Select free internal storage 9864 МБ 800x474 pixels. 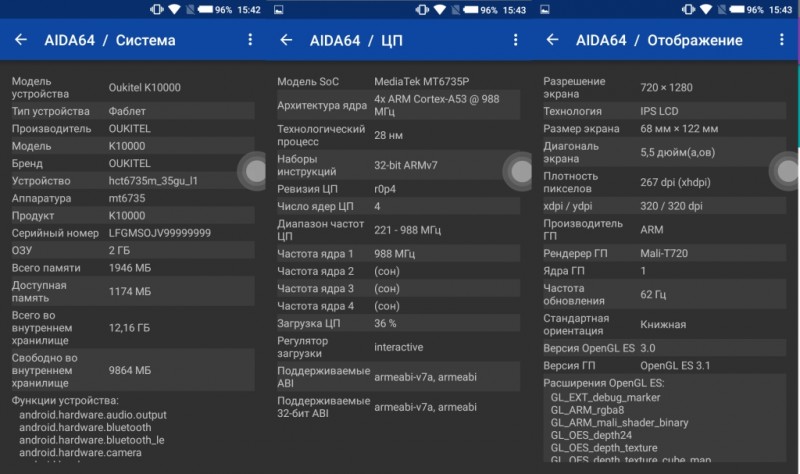[x=130, y=370]
